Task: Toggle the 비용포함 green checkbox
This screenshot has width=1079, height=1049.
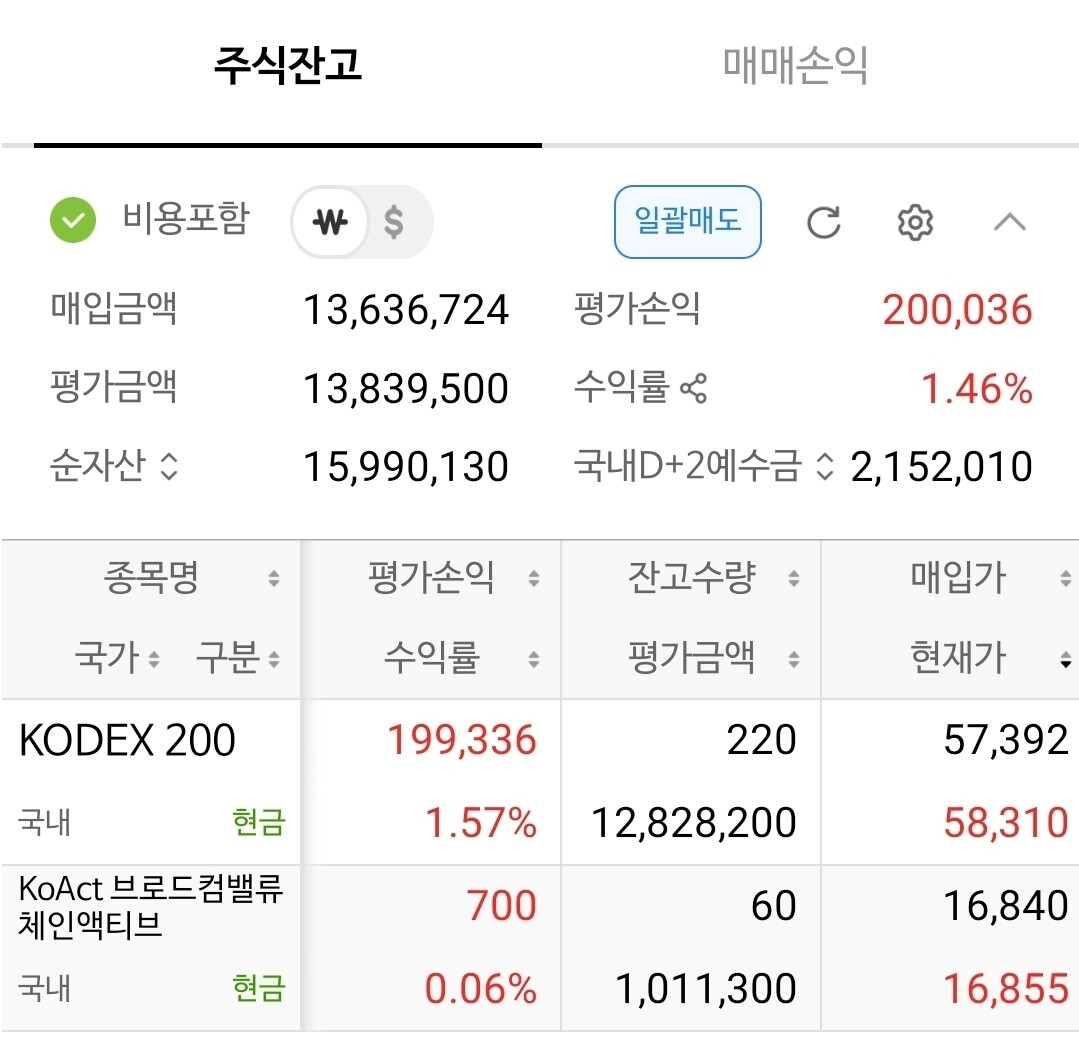Action: click(73, 220)
